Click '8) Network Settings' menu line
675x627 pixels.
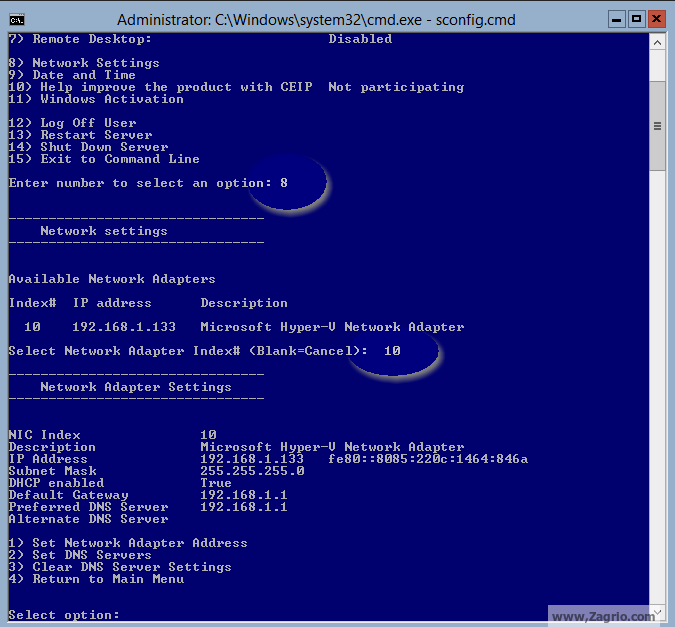84,63
